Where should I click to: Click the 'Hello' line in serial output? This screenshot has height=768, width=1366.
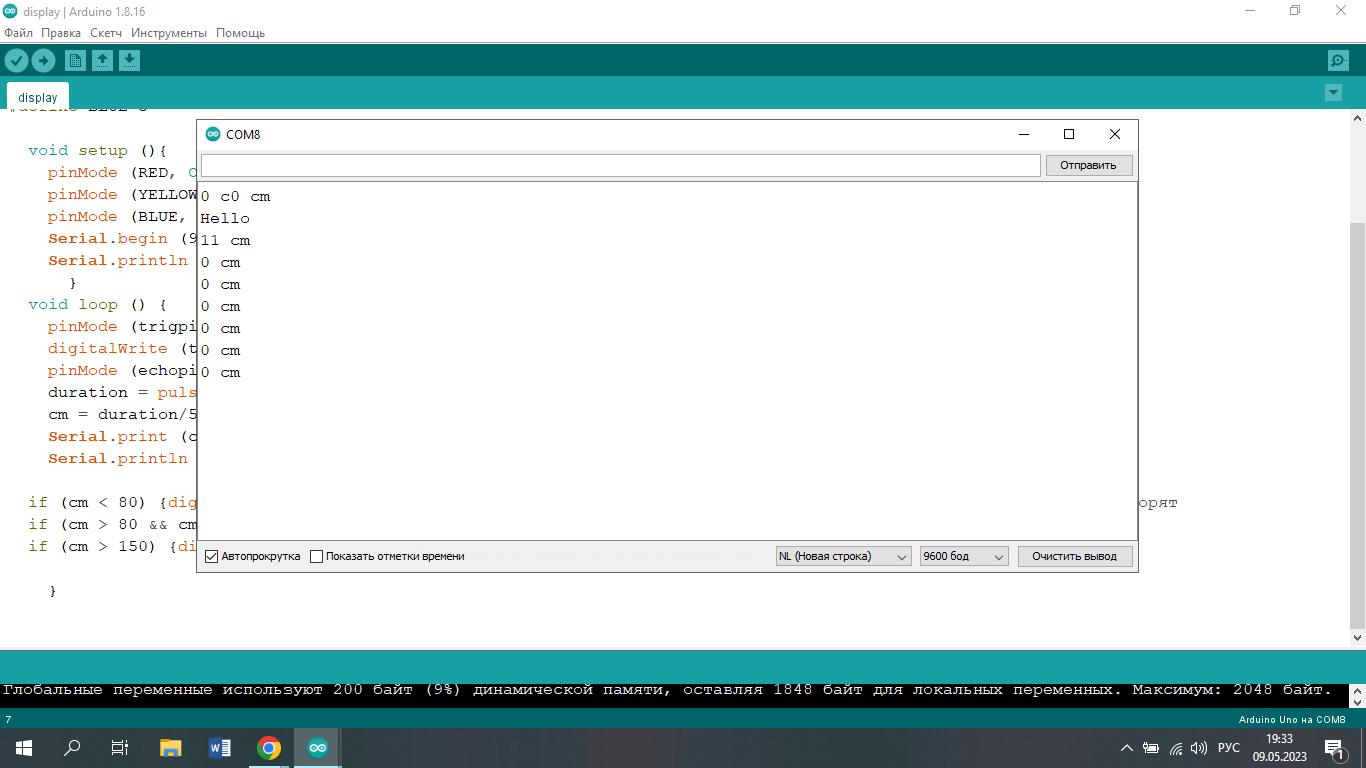click(x=225, y=218)
